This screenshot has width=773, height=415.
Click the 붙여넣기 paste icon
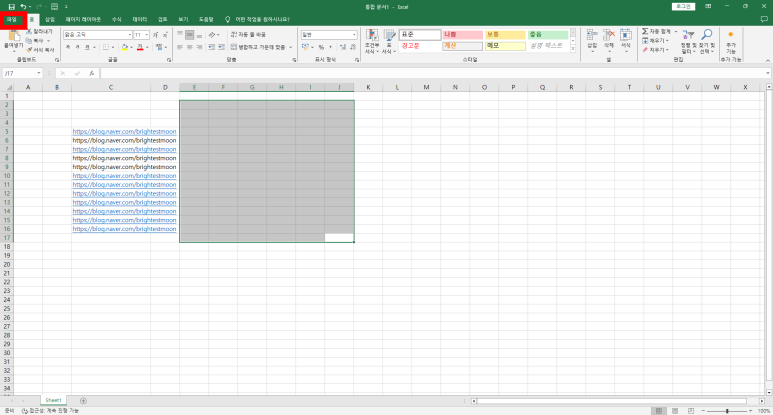(x=13, y=37)
